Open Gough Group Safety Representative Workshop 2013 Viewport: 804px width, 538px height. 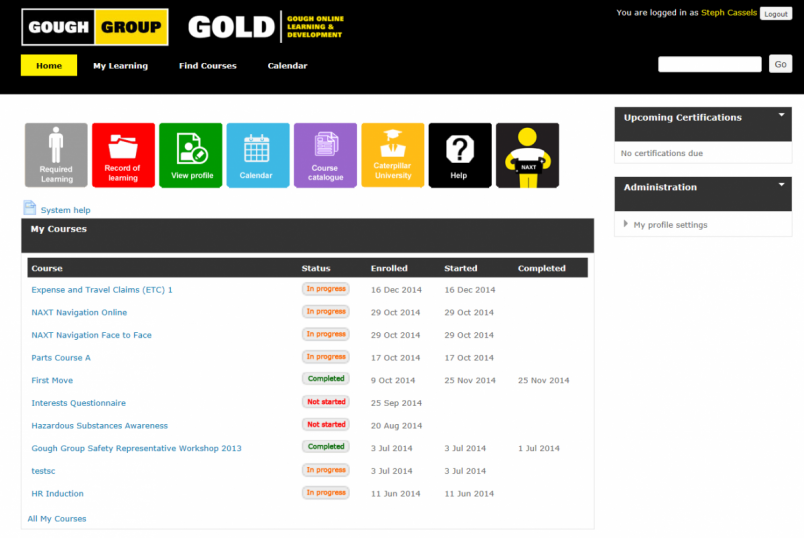tap(136, 448)
